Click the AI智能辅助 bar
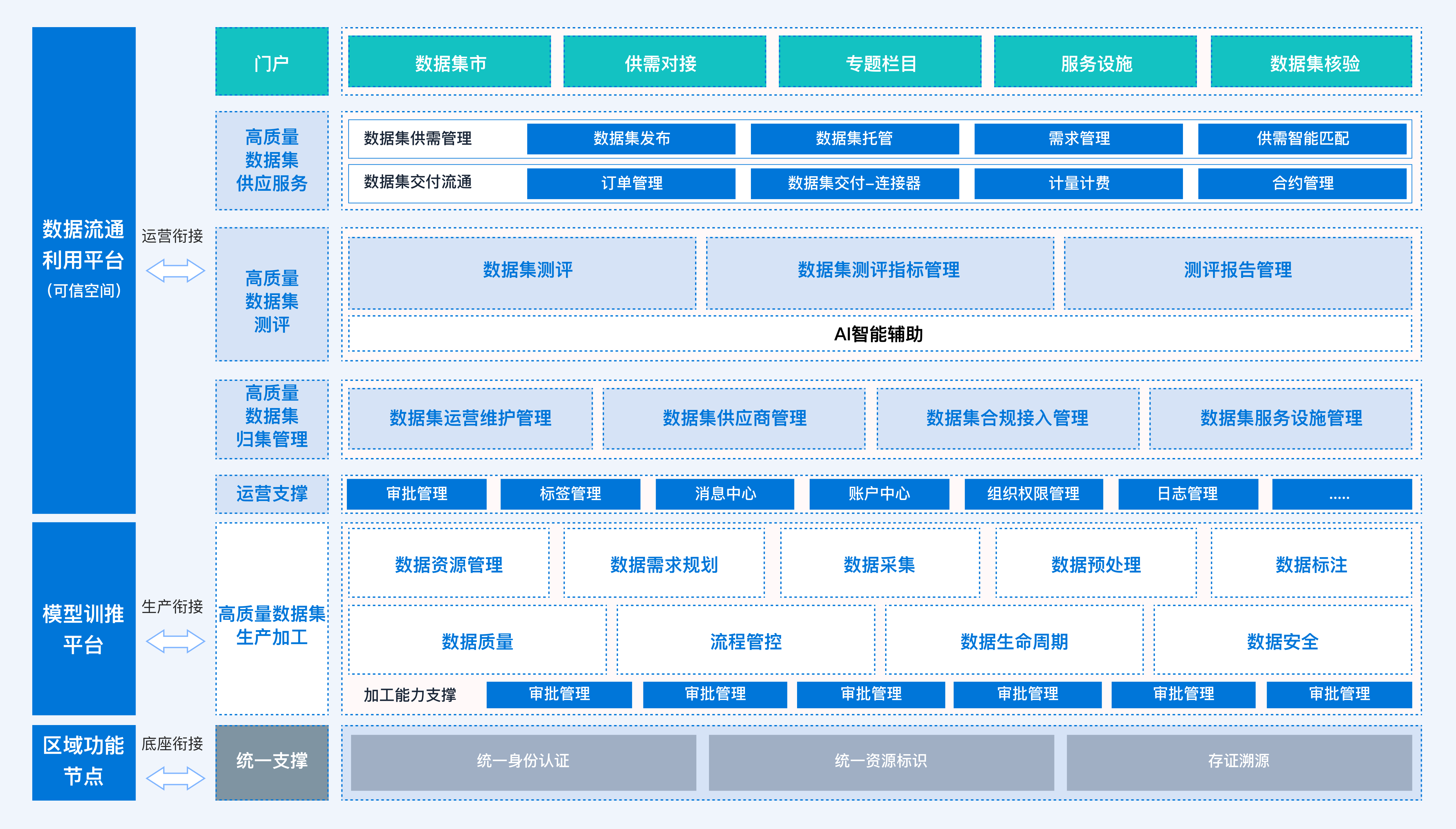 [880, 334]
